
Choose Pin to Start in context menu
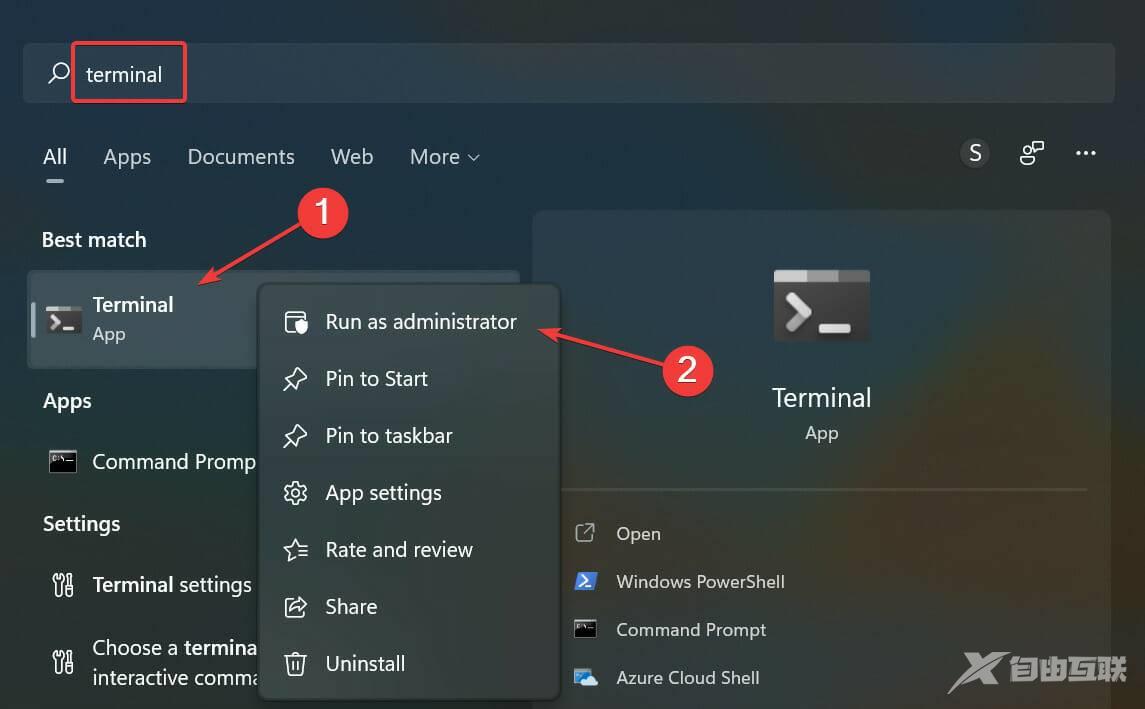409,379
